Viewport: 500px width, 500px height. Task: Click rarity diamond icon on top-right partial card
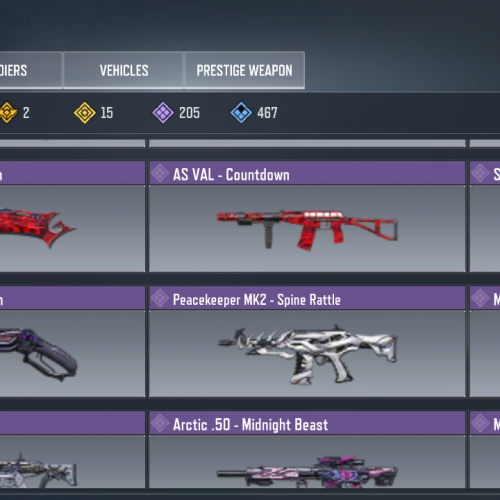pyautogui.click(x=480, y=173)
